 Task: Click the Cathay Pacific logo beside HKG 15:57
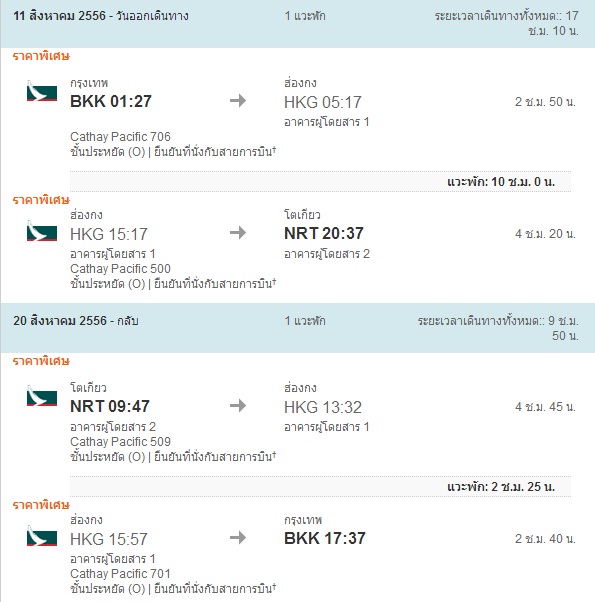tap(42, 536)
